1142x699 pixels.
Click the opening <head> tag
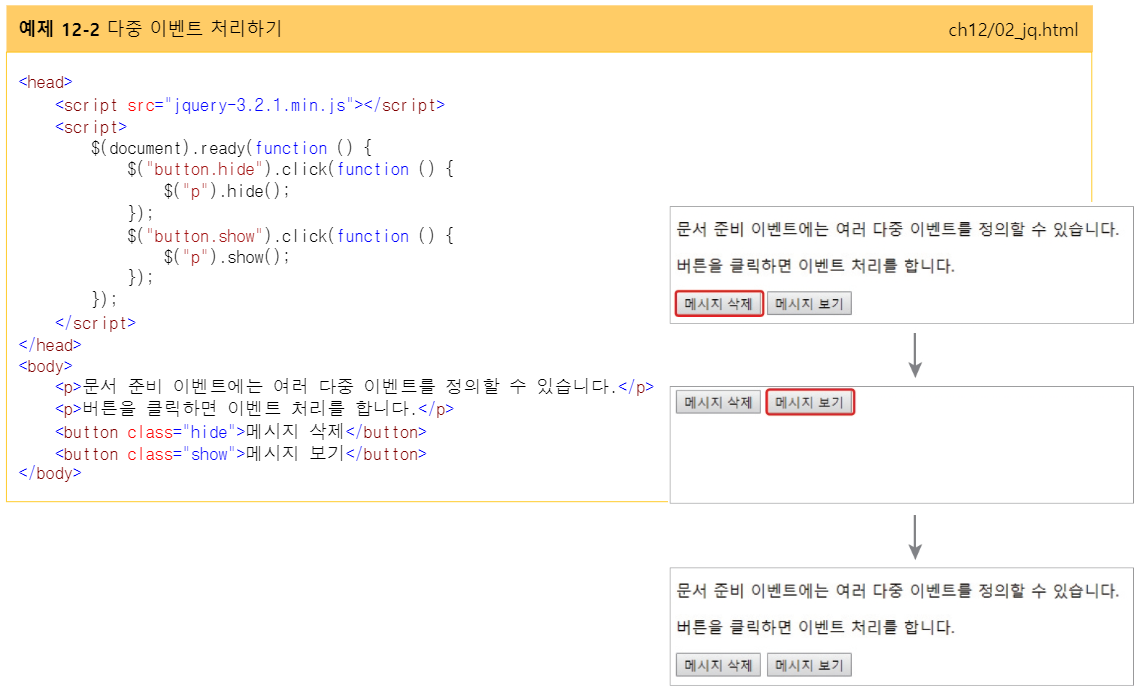click(x=45, y=82)
